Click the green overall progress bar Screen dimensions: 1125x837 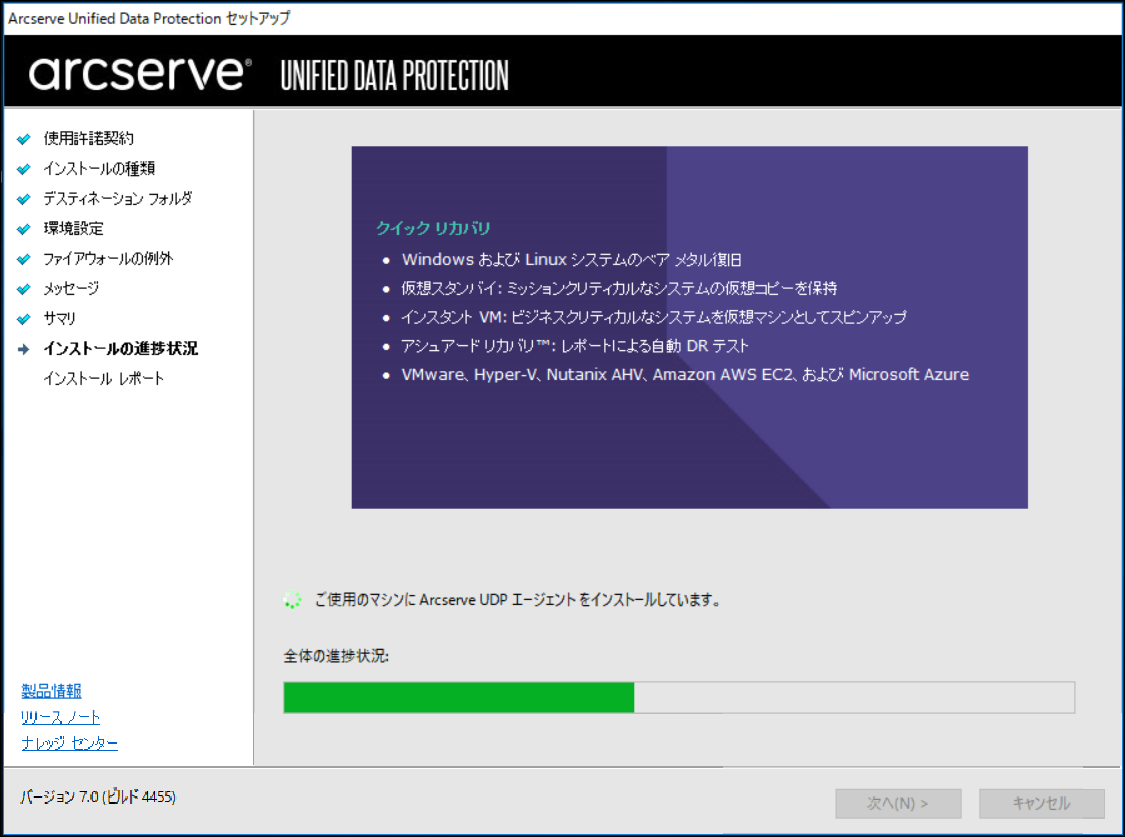[679, 697]
